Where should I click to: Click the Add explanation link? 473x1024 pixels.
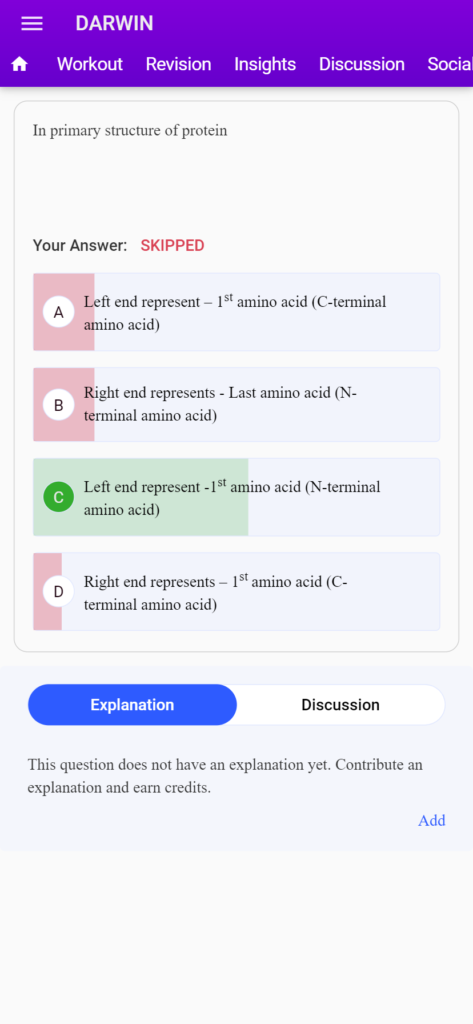point(432,820)
